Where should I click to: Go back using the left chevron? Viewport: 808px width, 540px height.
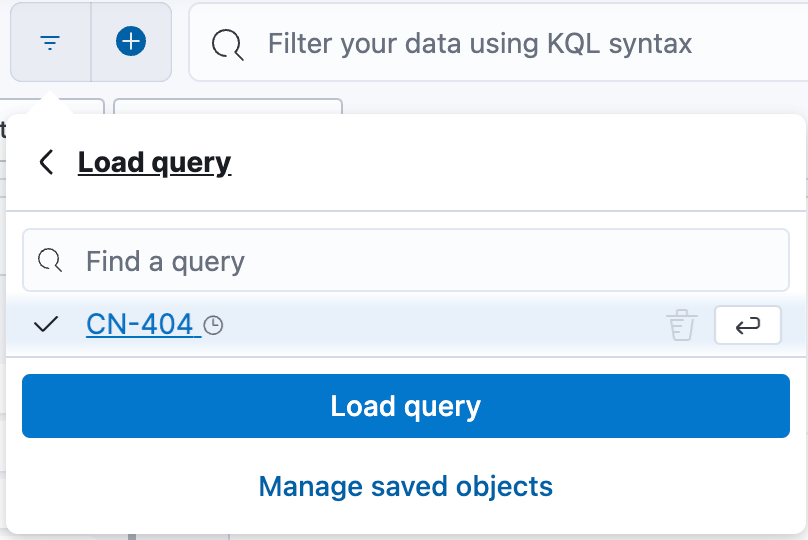46,162
